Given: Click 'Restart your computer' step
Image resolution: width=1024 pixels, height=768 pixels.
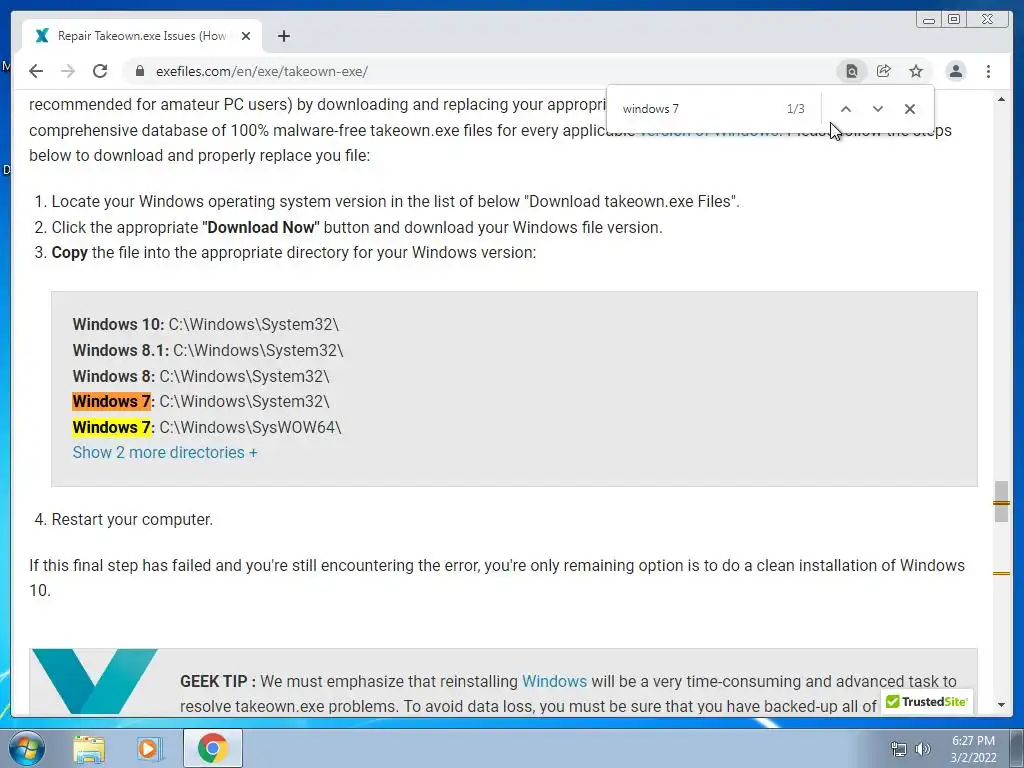Looking at the screenshot, I should click(132, 519).
